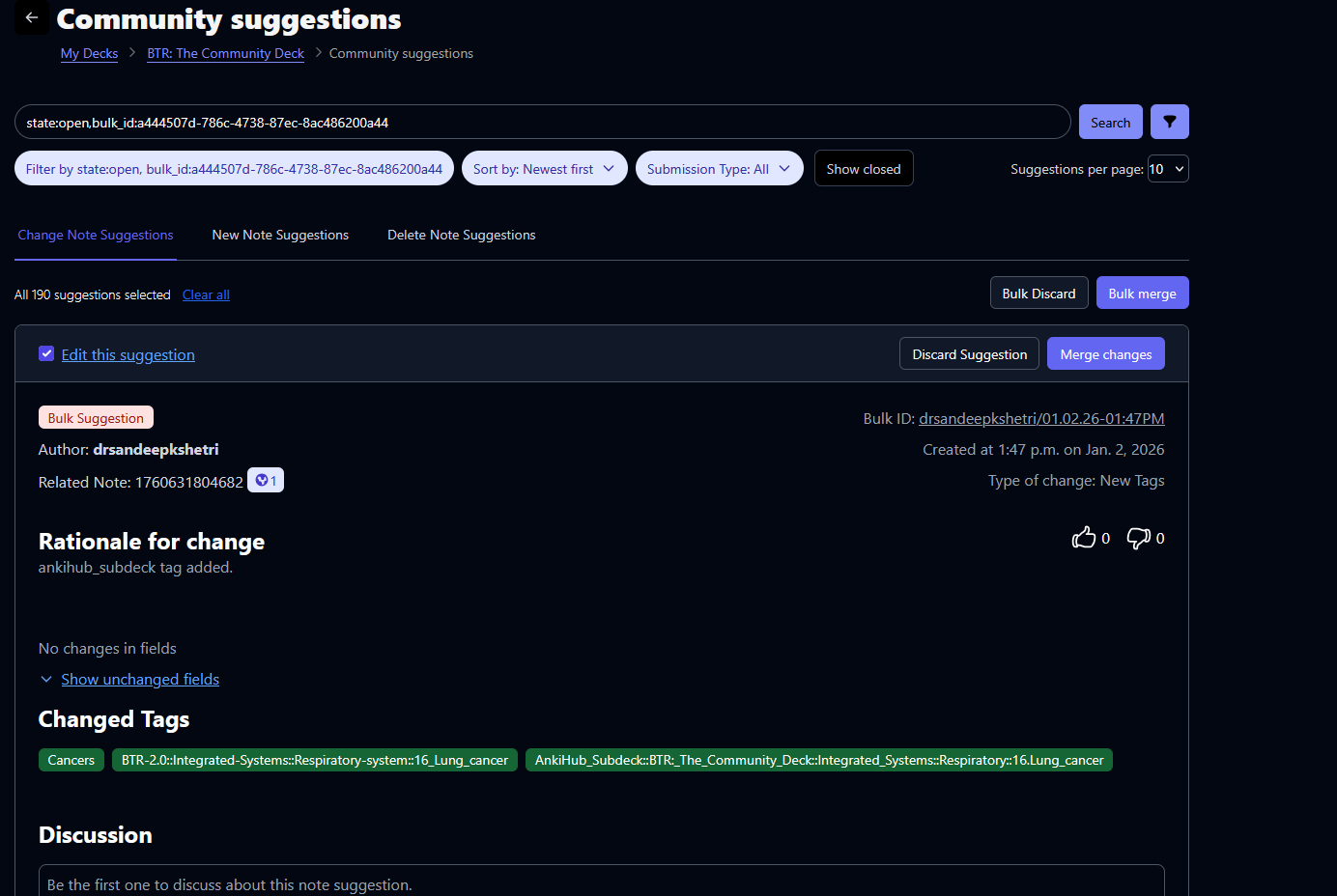Click the back arrow icon

32,17
